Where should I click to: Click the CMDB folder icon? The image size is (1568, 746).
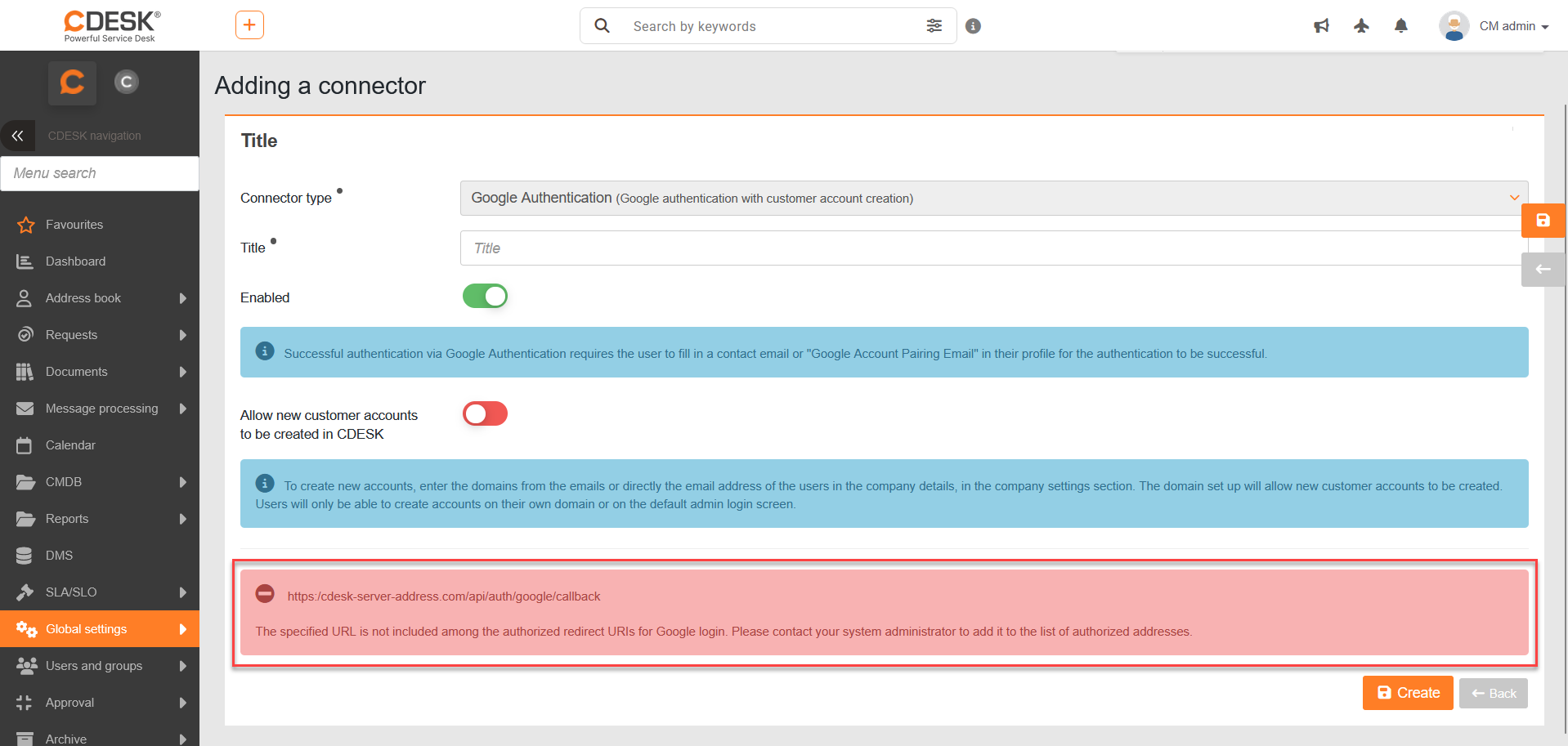[x=25, y=482]
